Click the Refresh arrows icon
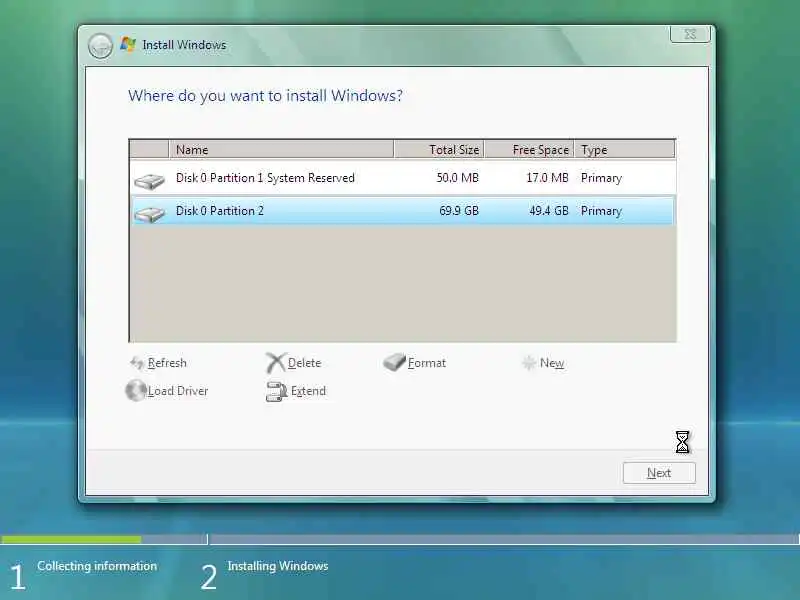 coord(136,363)
